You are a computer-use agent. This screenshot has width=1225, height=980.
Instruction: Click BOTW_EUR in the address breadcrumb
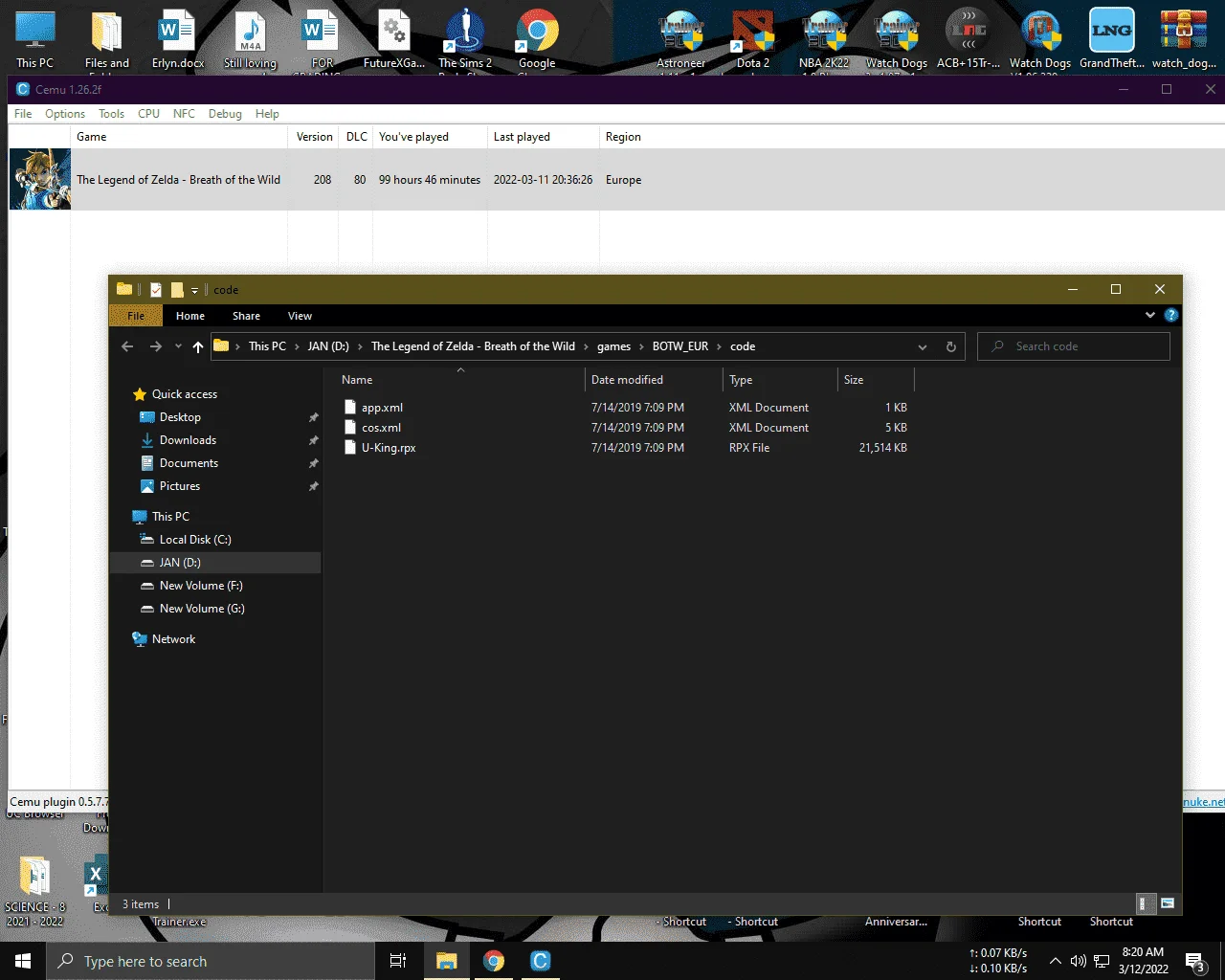pyautogui.click(x=680, y=346)
